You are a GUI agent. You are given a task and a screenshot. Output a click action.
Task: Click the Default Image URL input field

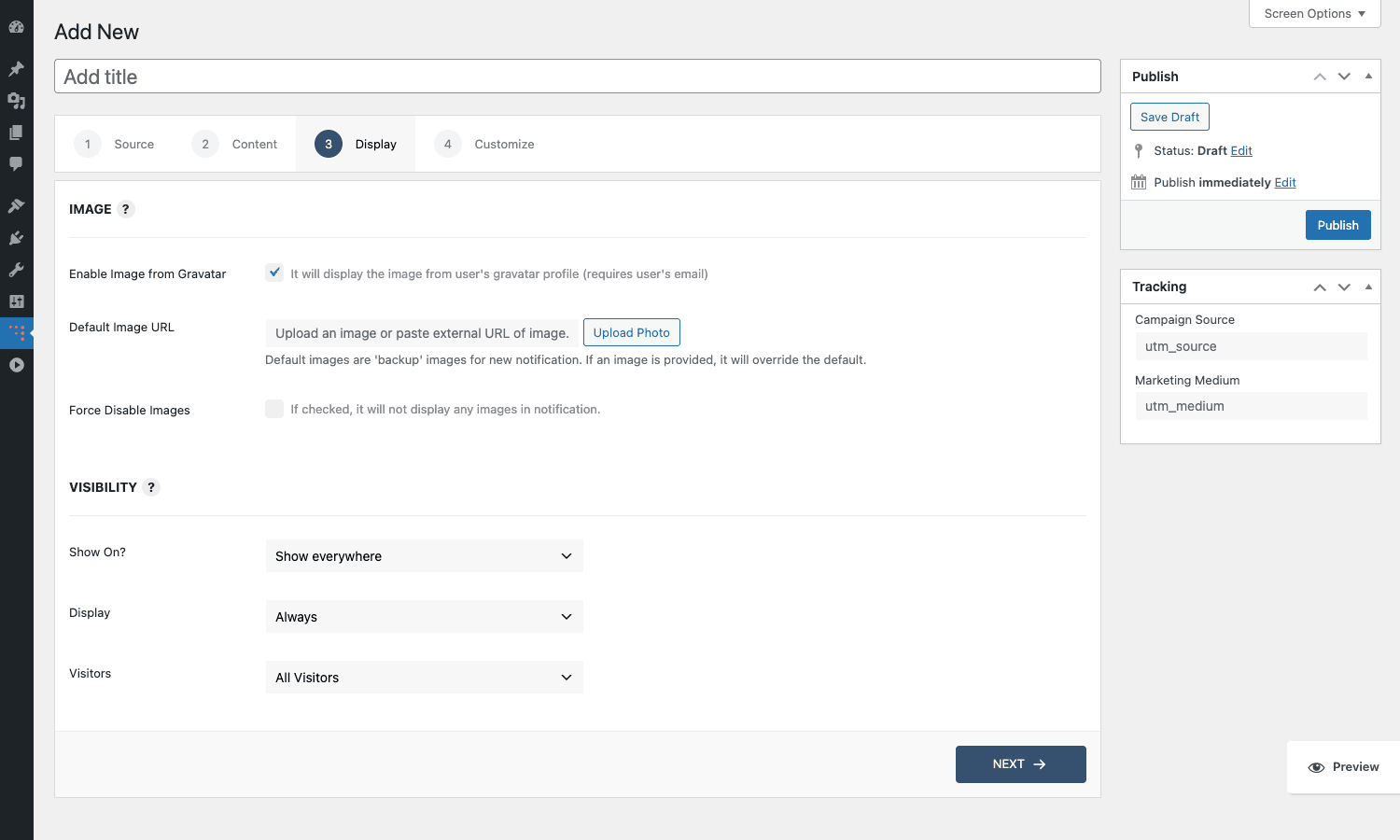[x=422, y=333]
